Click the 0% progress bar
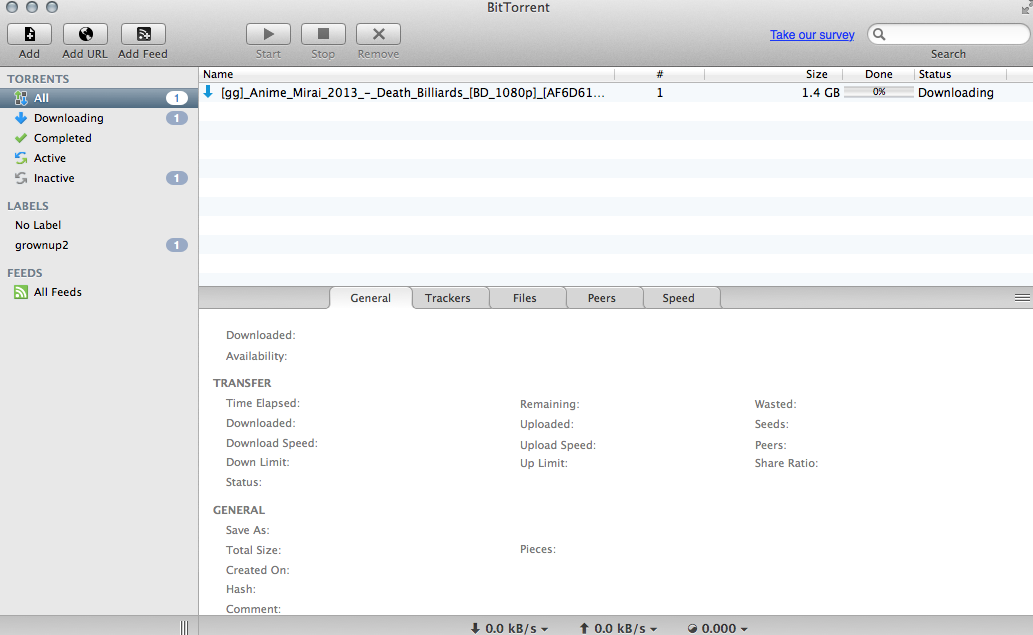Screen dimensions: 1033x635 point(879,92)
